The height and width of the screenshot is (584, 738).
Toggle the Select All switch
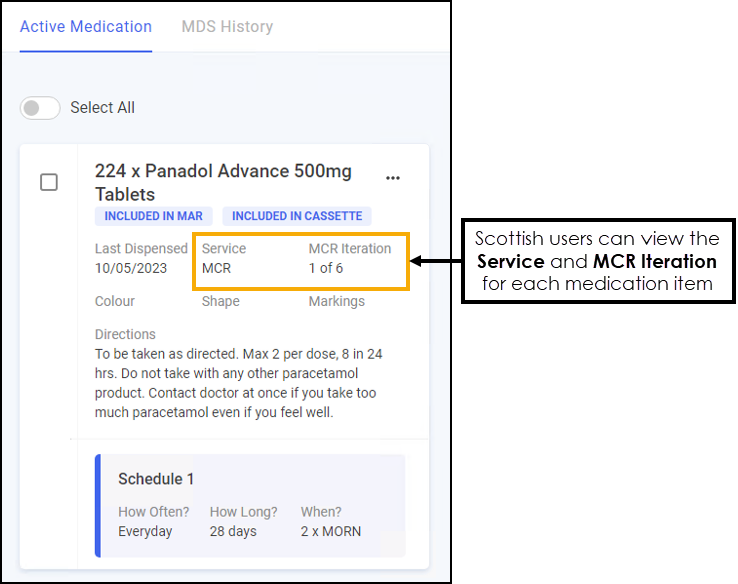pyautogui.click(x=41, y=108)
